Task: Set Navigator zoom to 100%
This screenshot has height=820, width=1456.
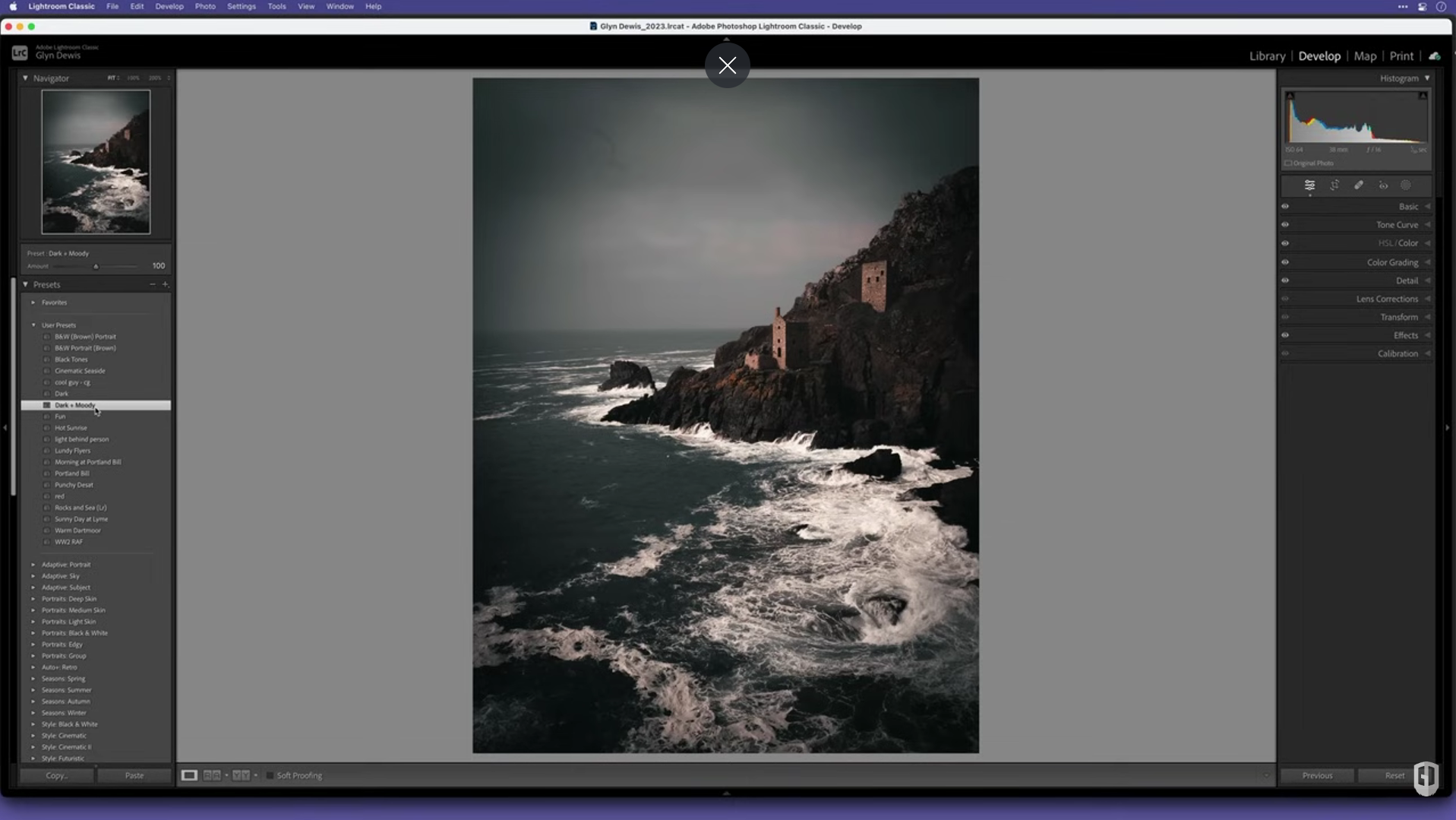Action: coord(134,78)
